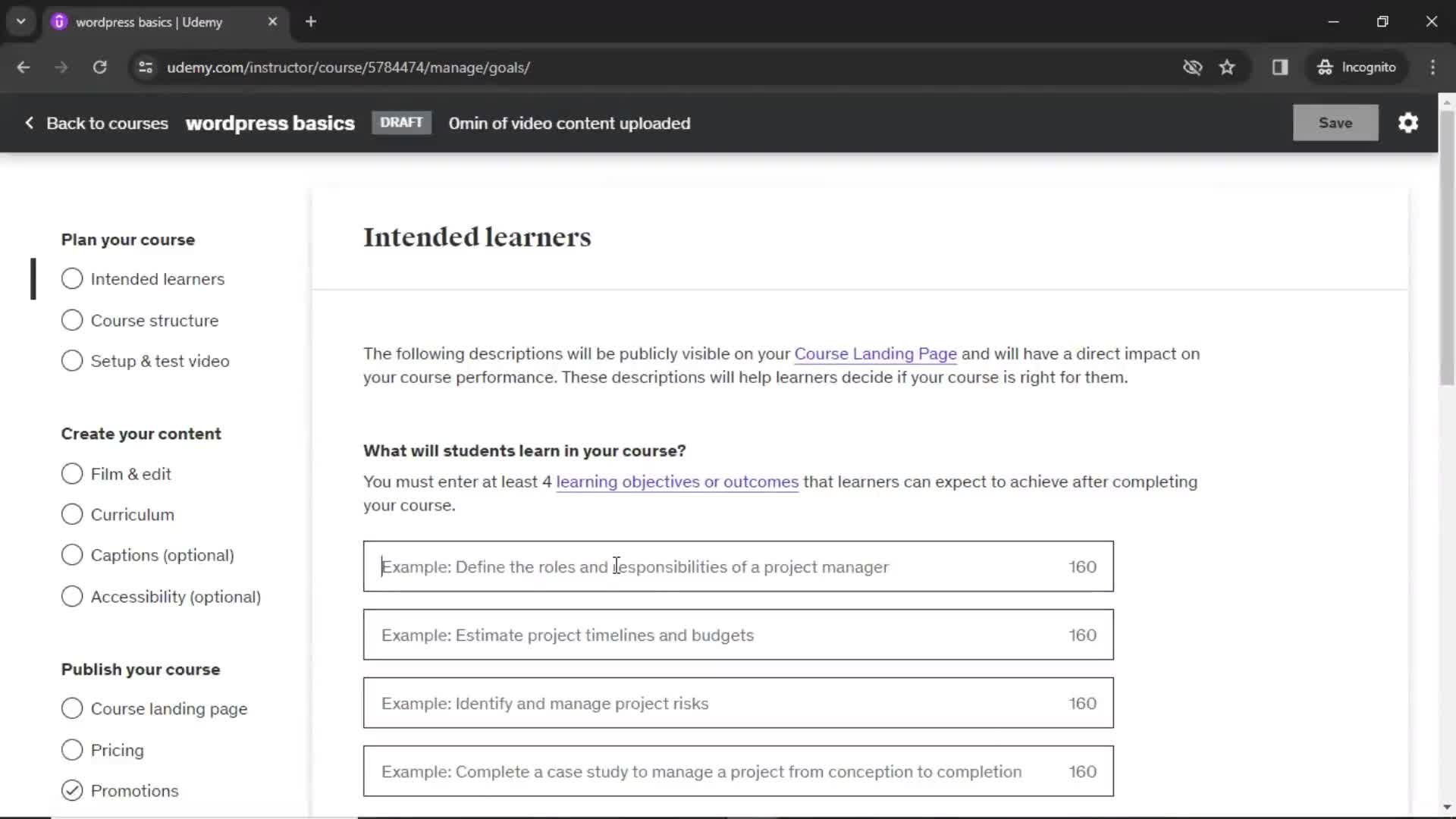1456x819 pixels.
Task: Select the Course structure circle
Action: [x=72, y=321]
